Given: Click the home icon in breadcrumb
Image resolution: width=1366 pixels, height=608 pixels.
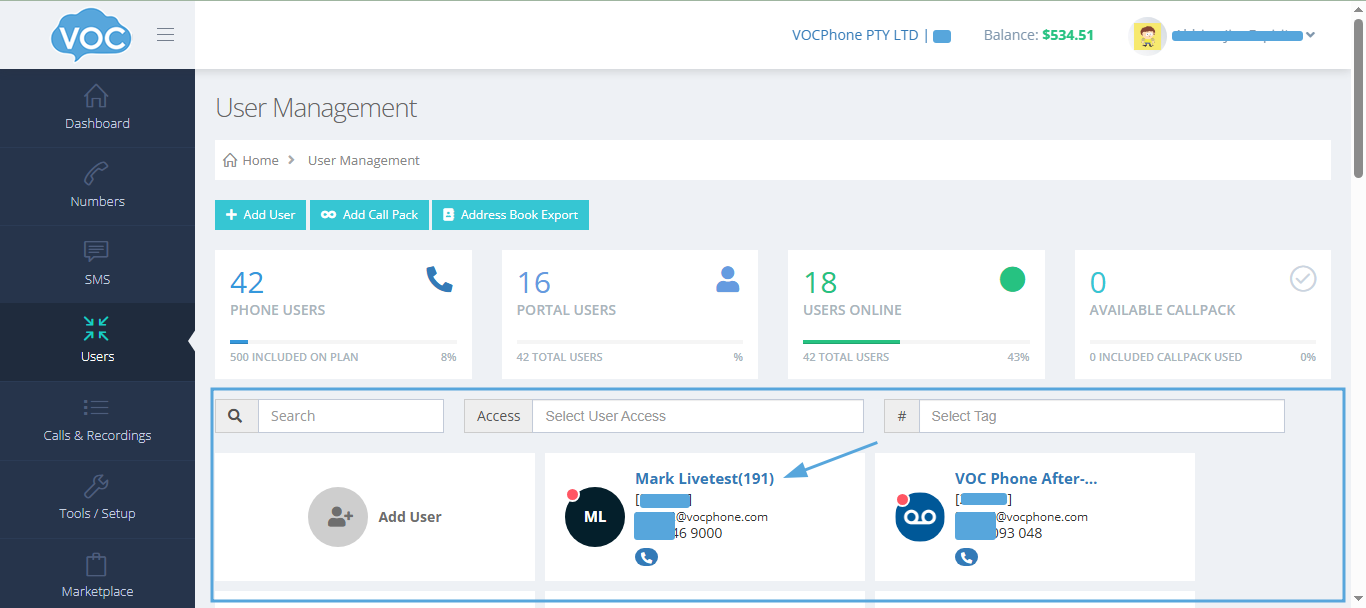Looking at the screenshot, I should [x=230, y=160].
